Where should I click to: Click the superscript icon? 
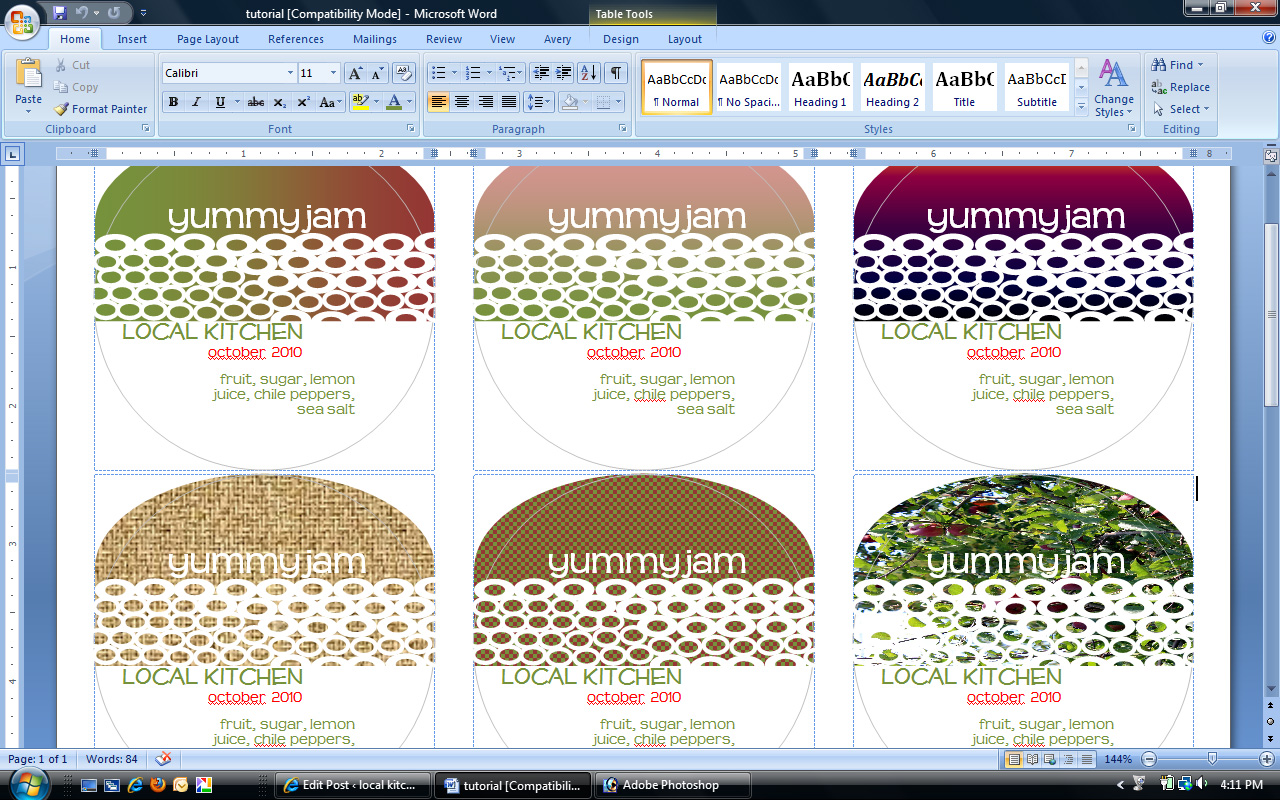[303, 102]
